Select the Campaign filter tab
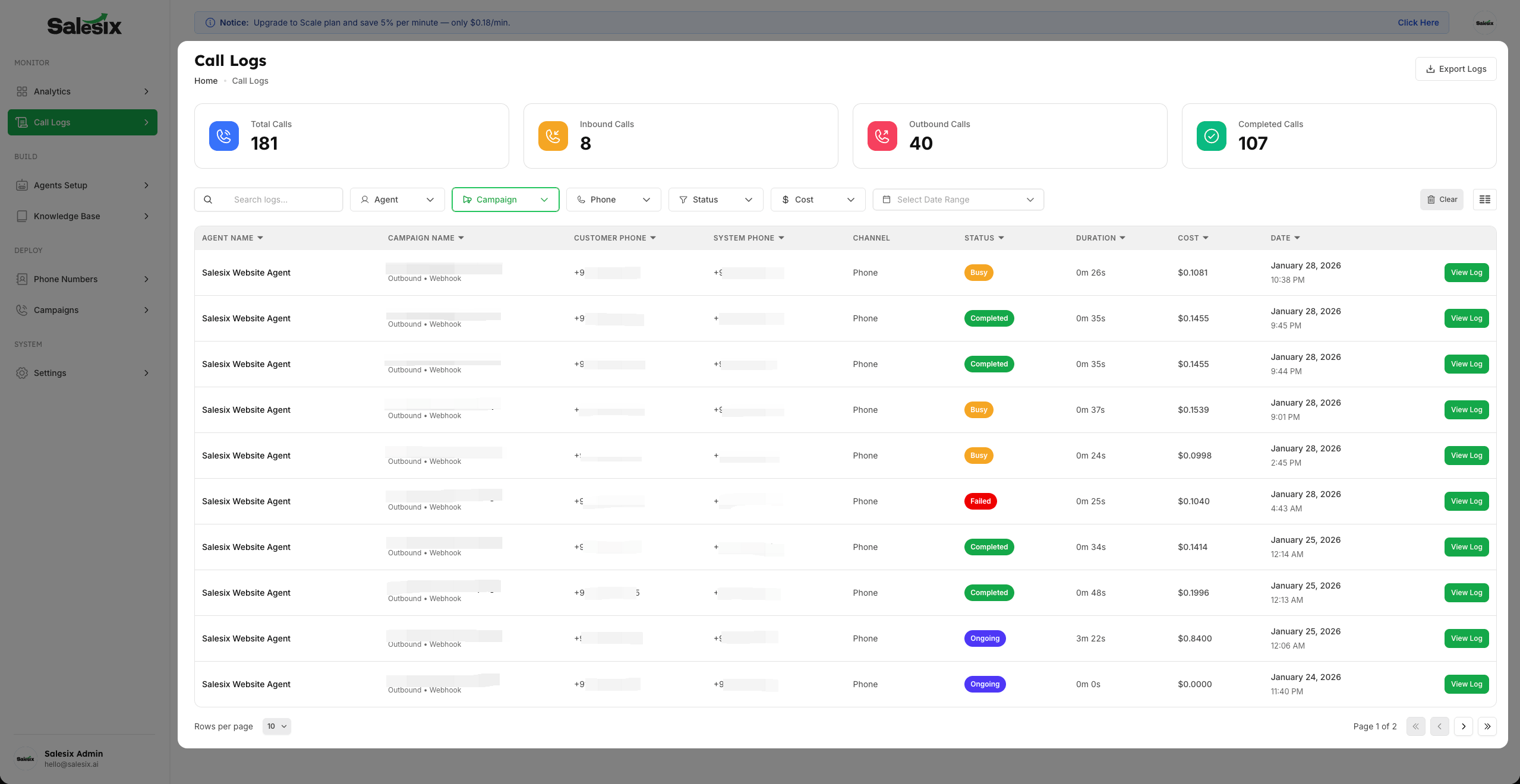This screenshot has width=1520, height=784. pyautogui.click(x=505, y=200)
